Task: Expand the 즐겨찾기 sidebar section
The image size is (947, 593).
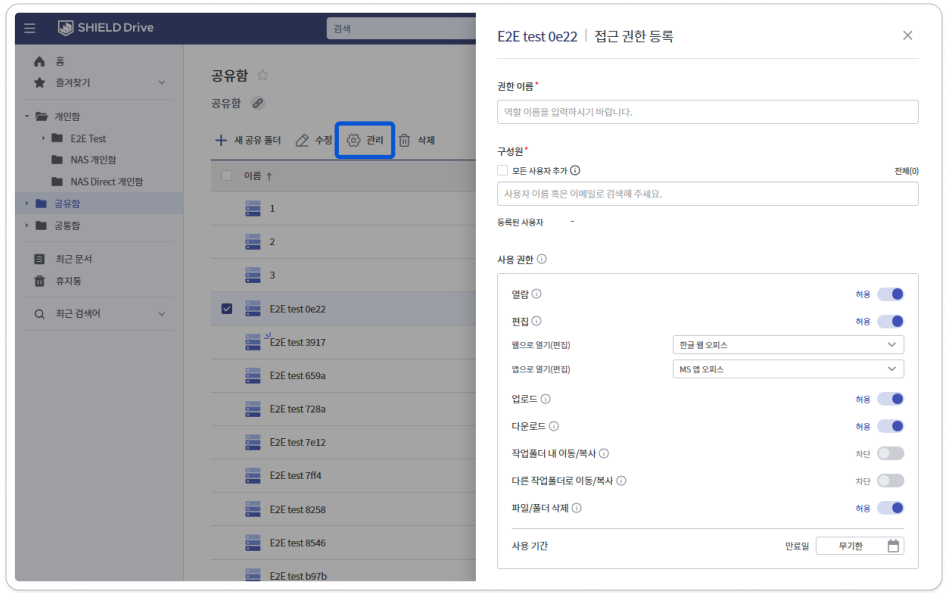Action: [162, 83]
